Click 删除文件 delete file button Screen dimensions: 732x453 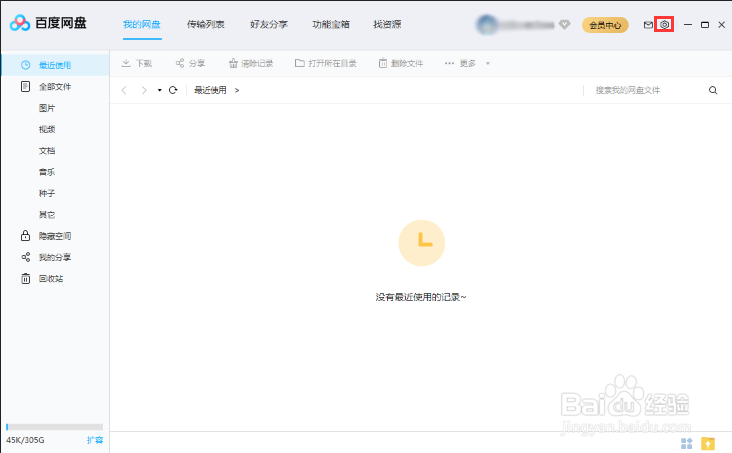tap(401, 63)
